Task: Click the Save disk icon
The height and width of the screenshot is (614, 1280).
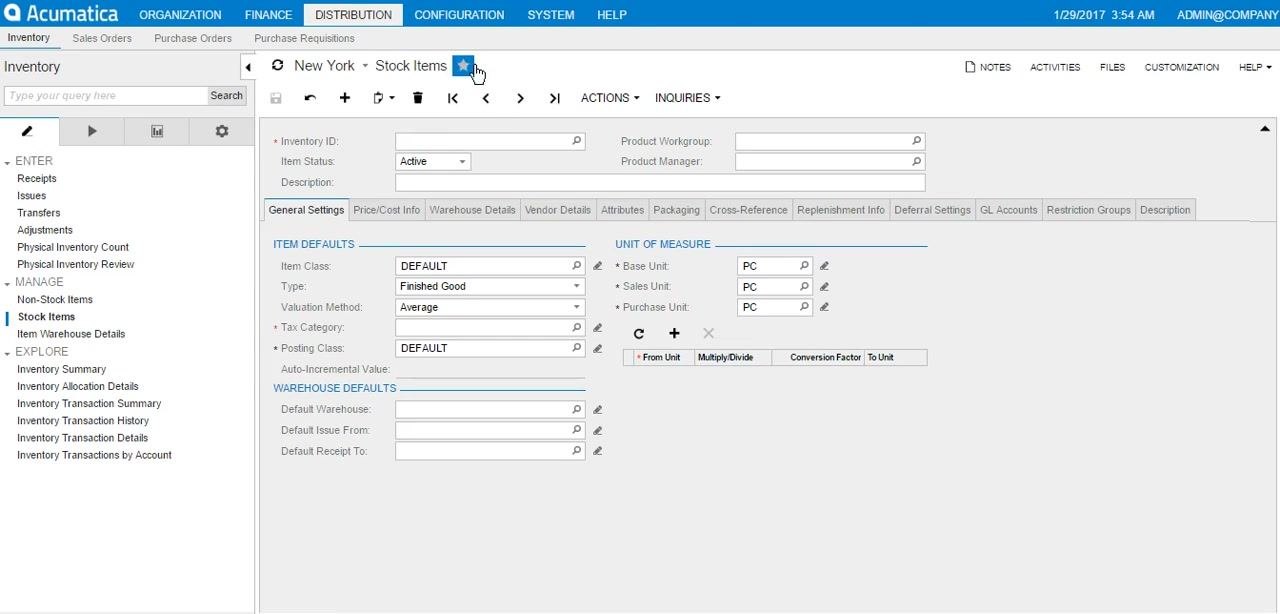Action: tap(276, 98)
